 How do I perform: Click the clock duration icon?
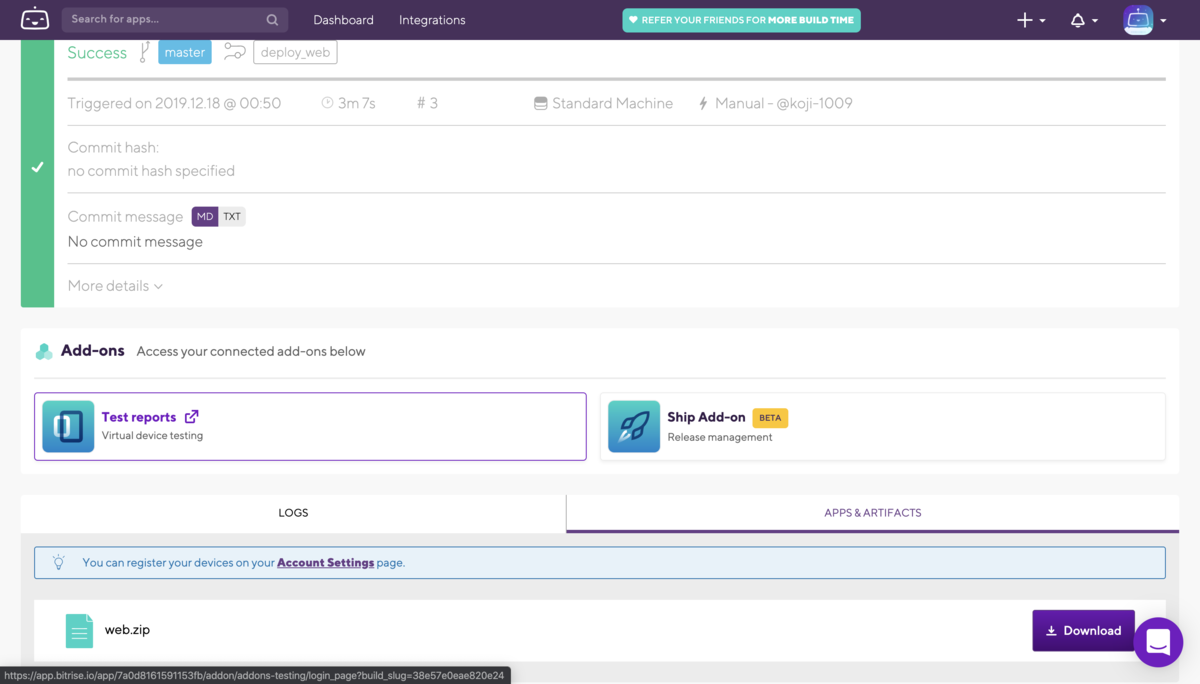click(327, 103)
